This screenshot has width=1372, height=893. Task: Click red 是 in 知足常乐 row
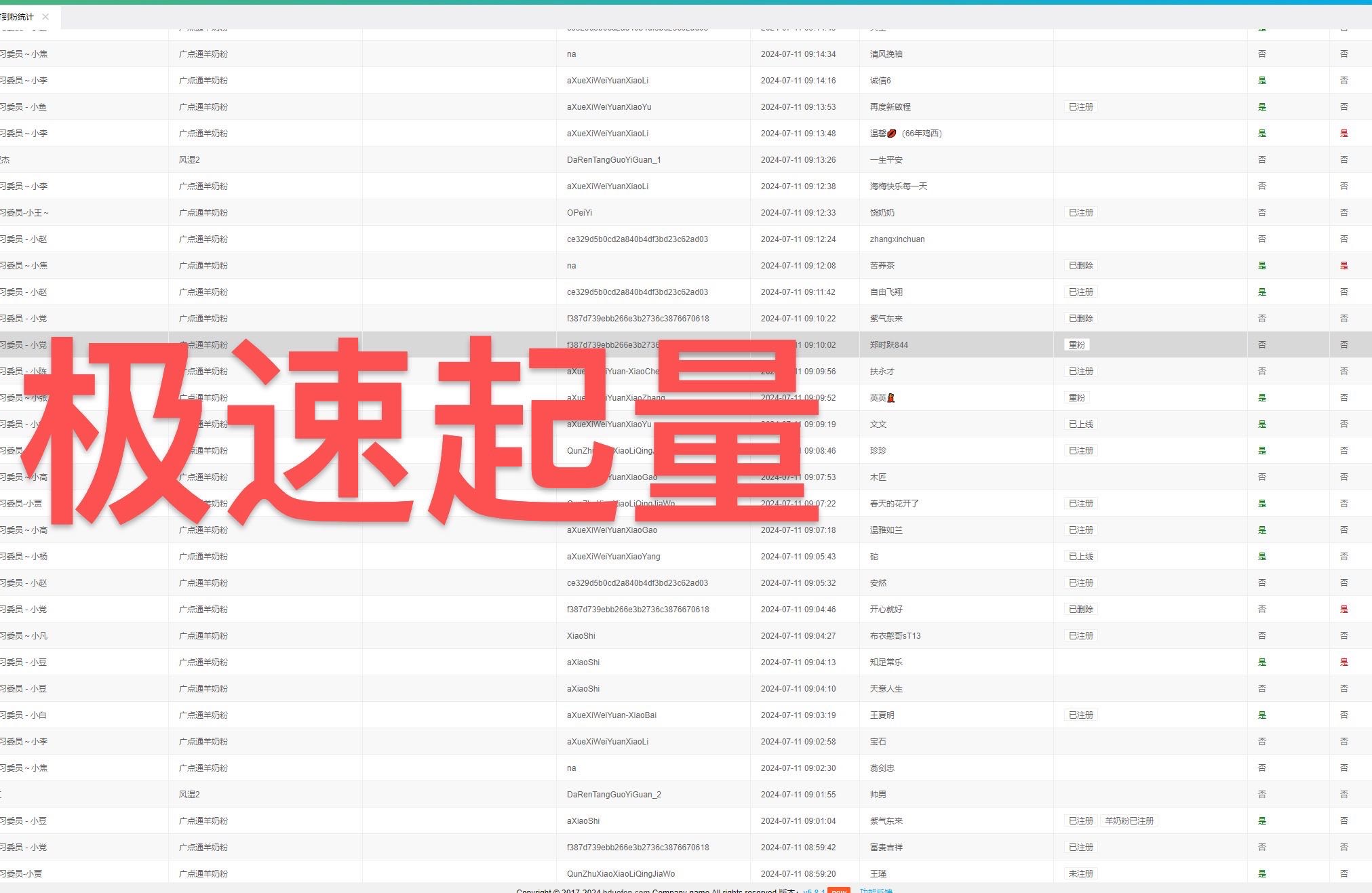pos(1344,662)
